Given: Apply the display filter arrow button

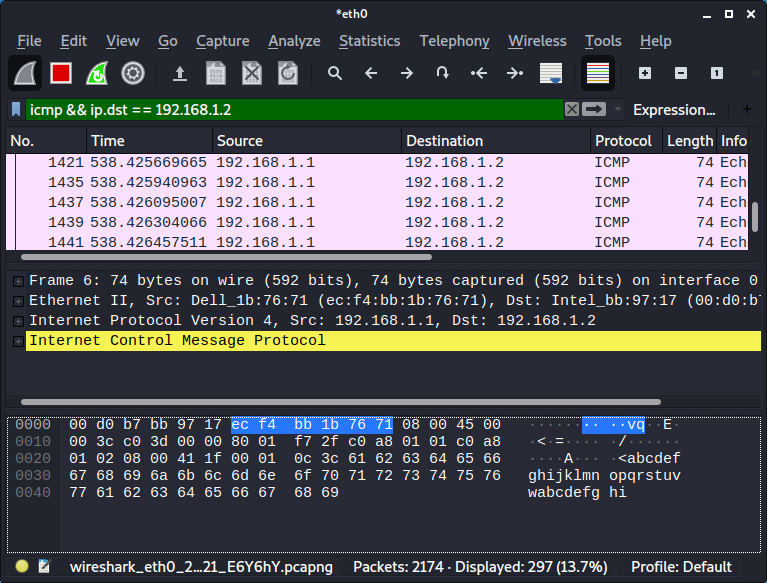Looking at the screenshot, I should coord(594,109).
